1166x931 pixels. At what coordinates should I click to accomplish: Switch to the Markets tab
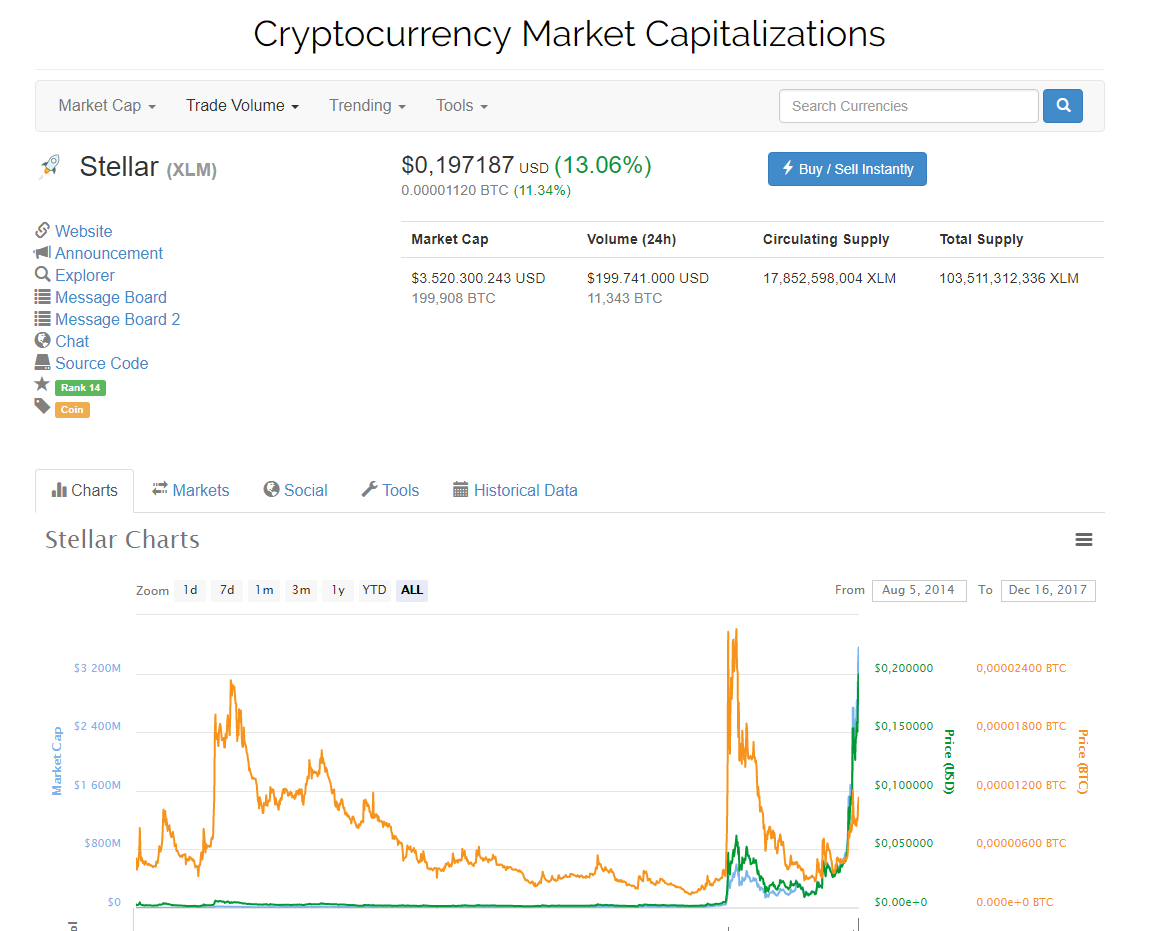[191, 490]
